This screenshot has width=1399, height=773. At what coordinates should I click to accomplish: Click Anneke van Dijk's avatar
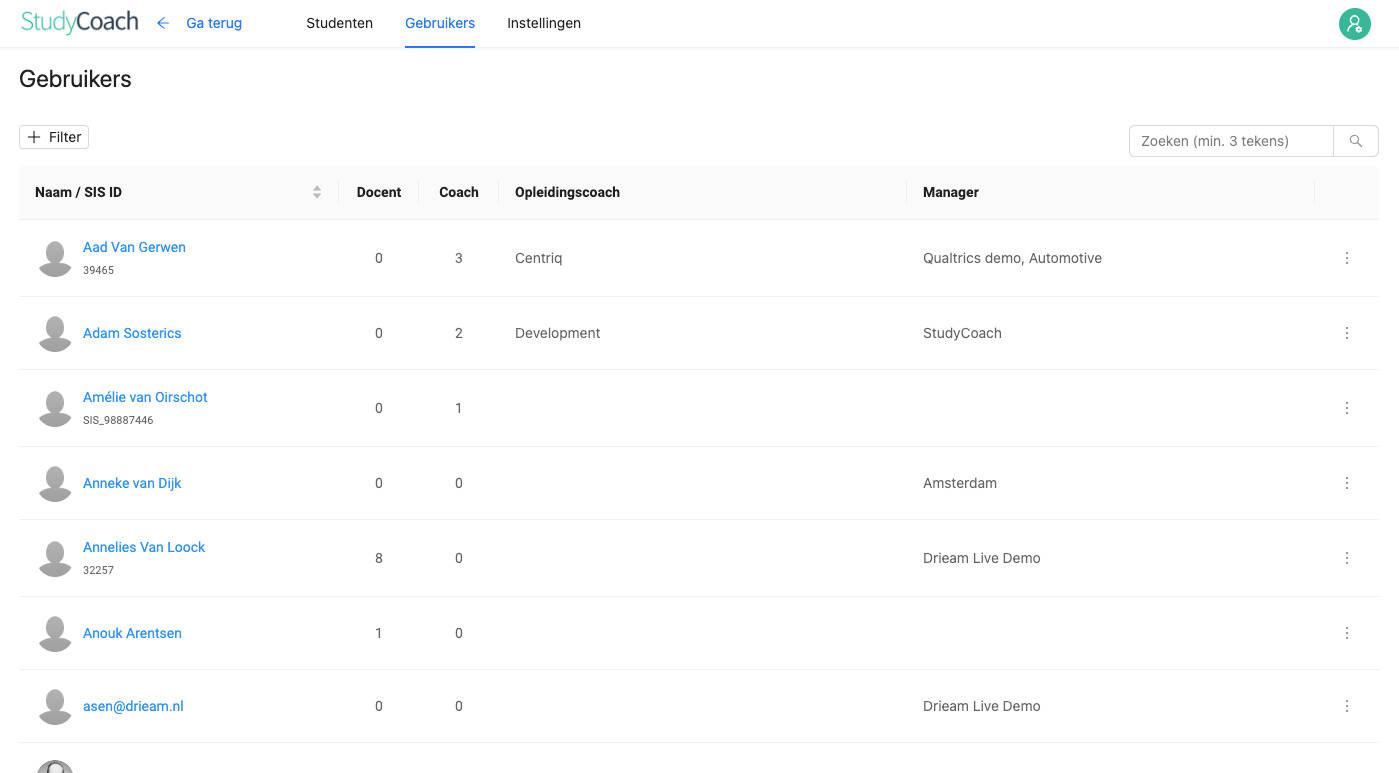point(55,483)
